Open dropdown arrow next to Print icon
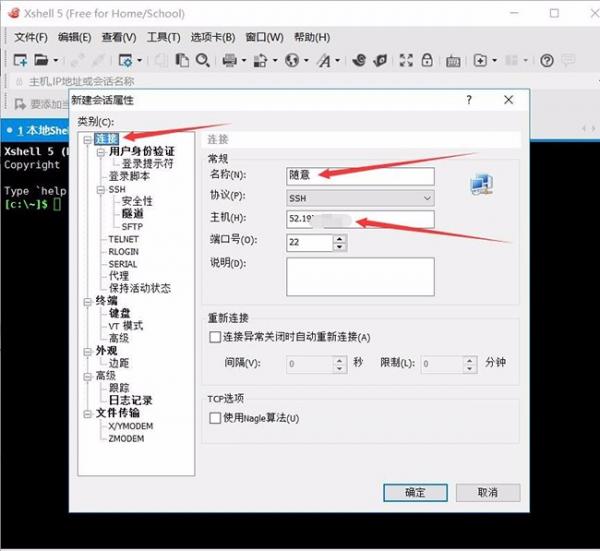 [x=243, y=60]
